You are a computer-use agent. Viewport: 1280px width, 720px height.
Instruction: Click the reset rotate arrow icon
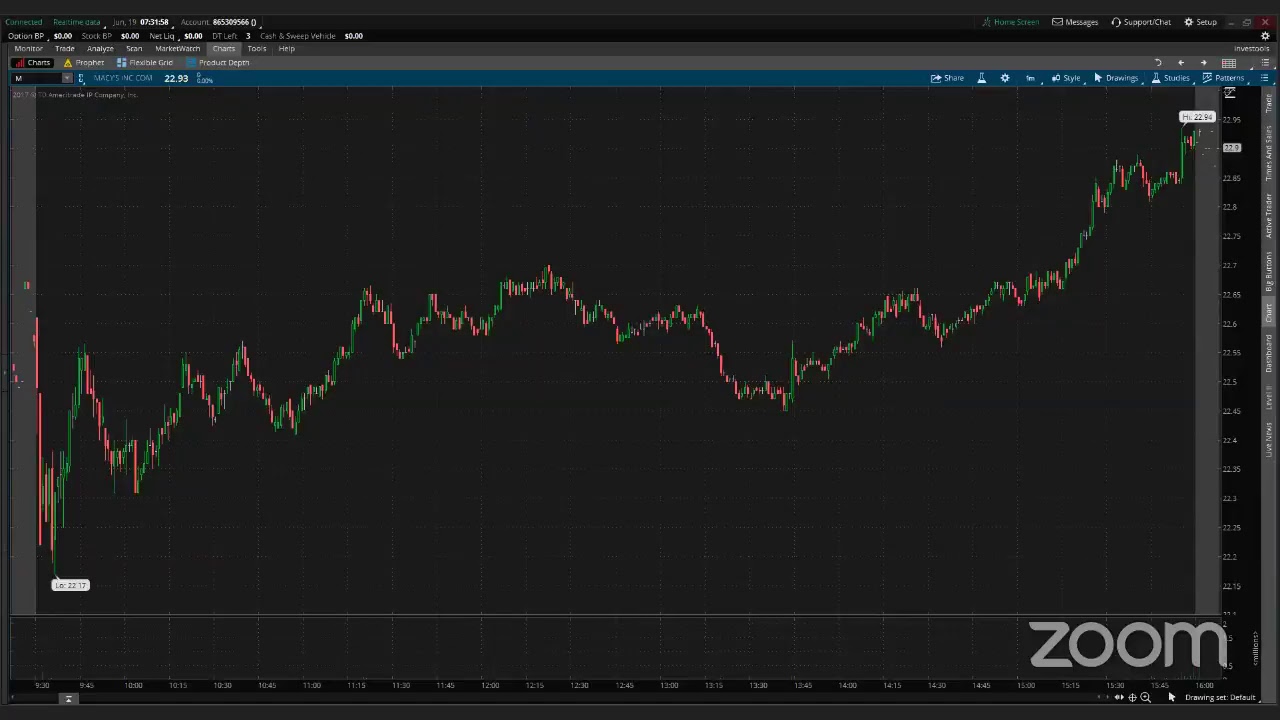pyautogui.click(x=1158, y=63)
